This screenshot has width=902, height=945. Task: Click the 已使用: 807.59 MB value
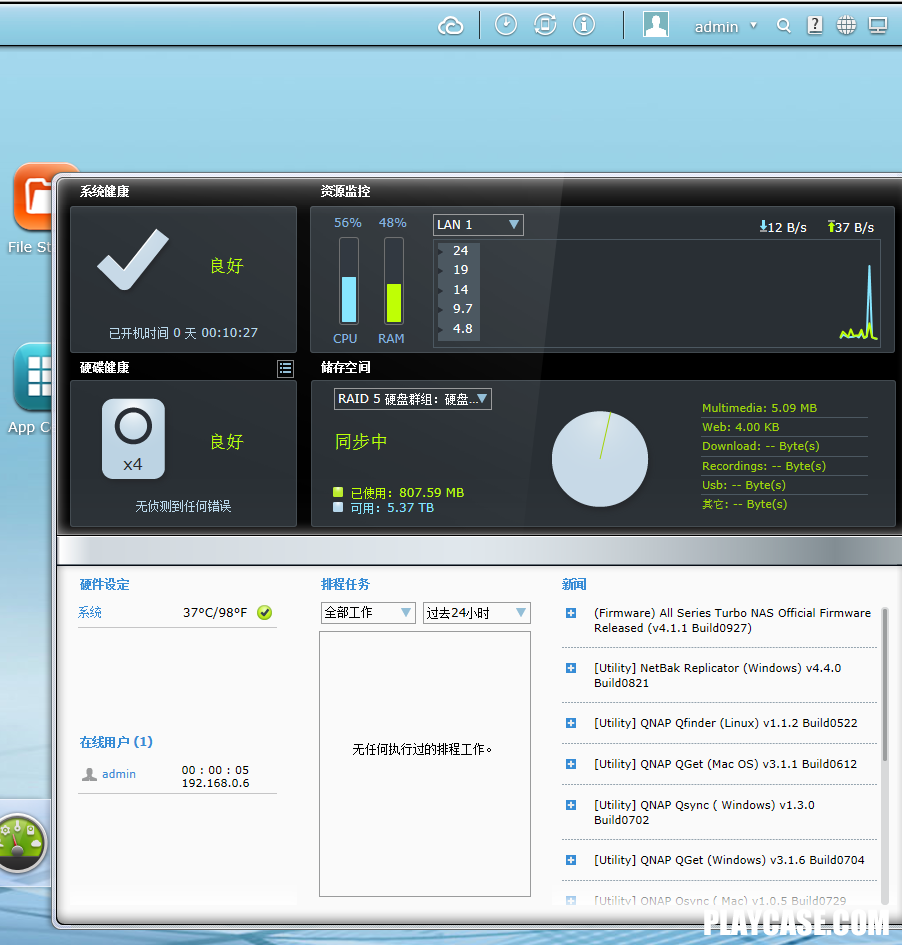click(407, 492)
